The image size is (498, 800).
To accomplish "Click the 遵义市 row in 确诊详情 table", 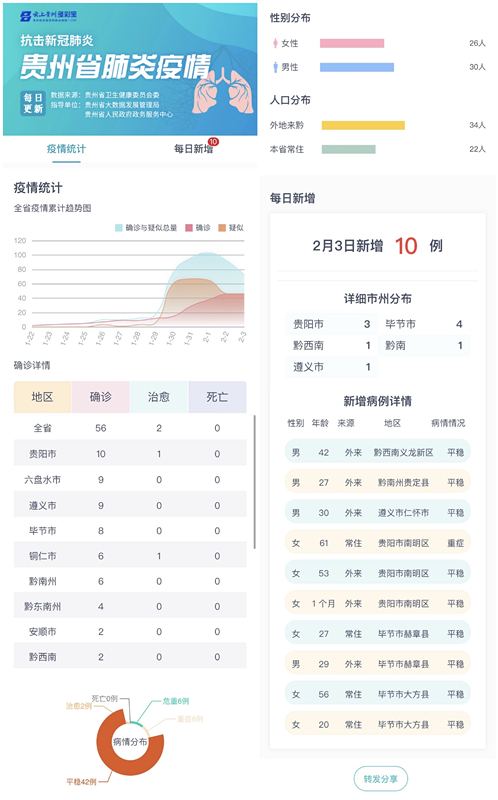I will click(130, 505).
